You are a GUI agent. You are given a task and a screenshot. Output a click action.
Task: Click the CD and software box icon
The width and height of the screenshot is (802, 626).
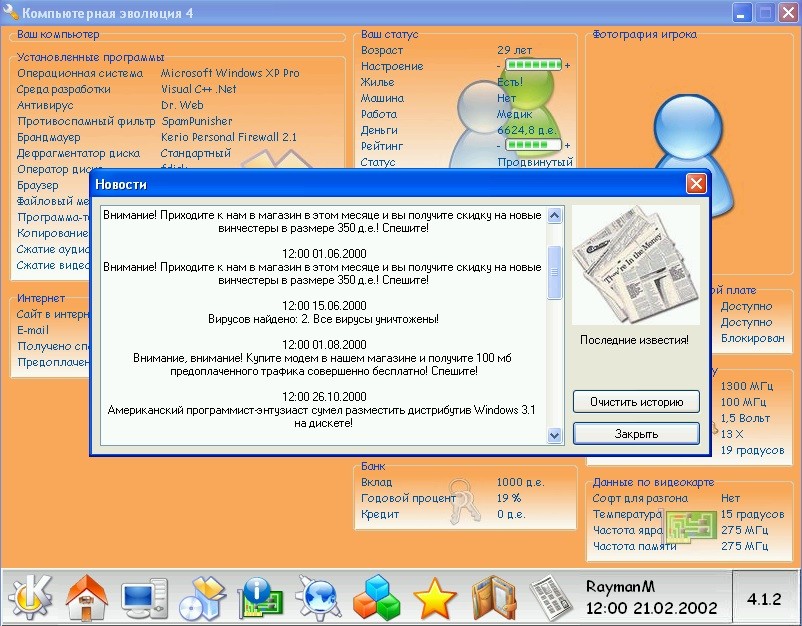[x=202, y=597]
